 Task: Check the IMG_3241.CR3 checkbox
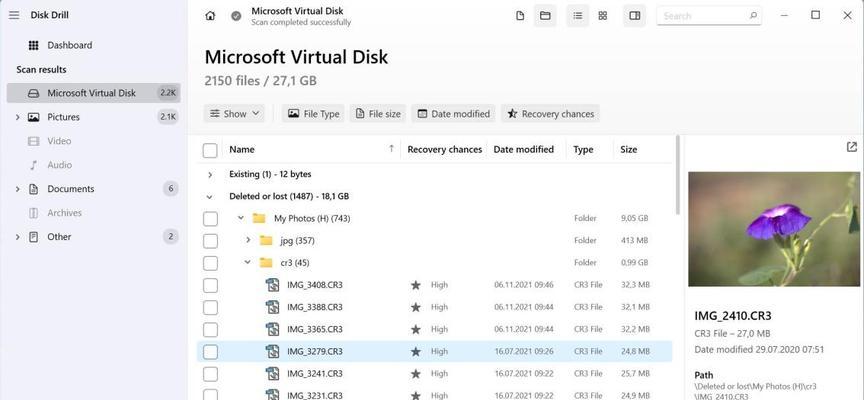point(210,374)
